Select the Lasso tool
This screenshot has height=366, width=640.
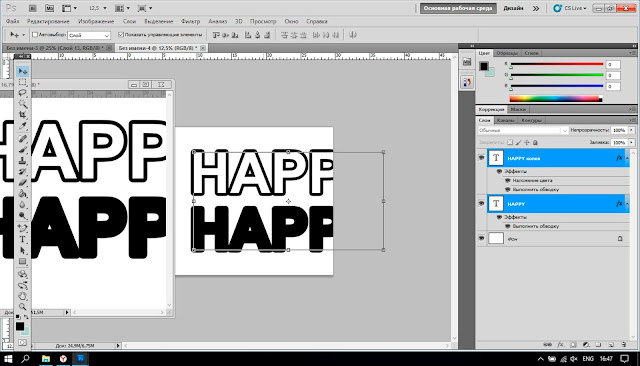pyautogui.click(x=22, y=93)
